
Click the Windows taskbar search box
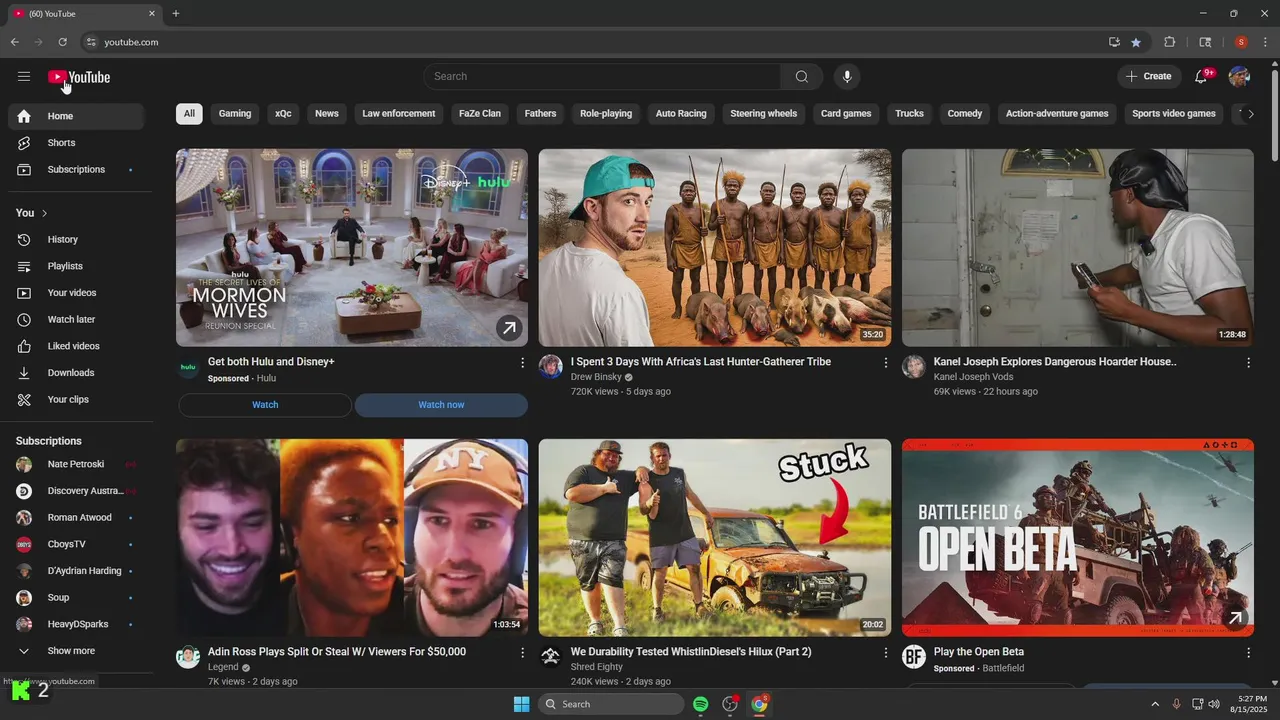pyautogui.click(x=611, y=704)
